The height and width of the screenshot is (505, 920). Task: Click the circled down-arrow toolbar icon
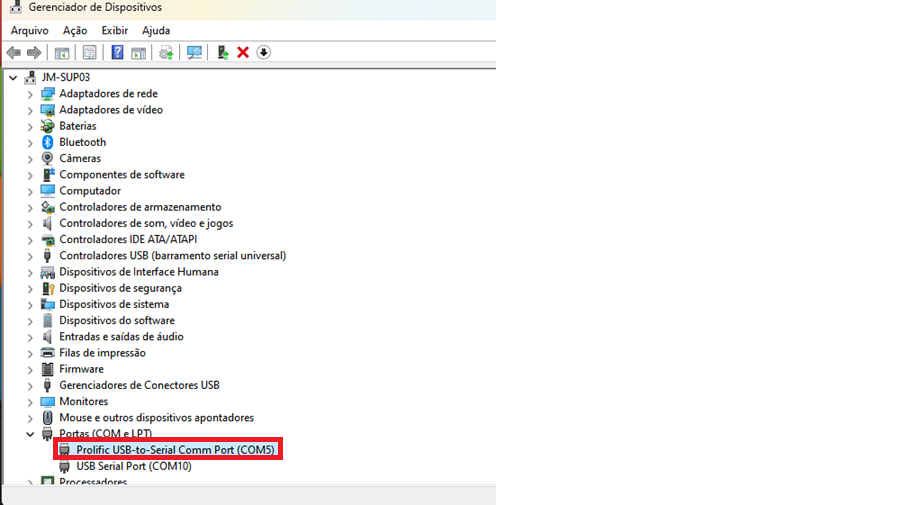pyautogui.click(x=263, y=53)
